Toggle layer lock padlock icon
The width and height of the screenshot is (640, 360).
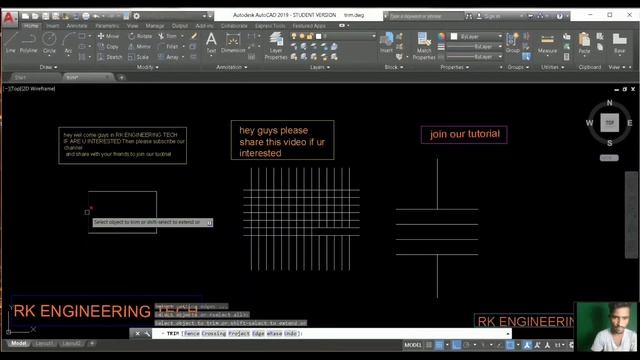pos(310,36)
